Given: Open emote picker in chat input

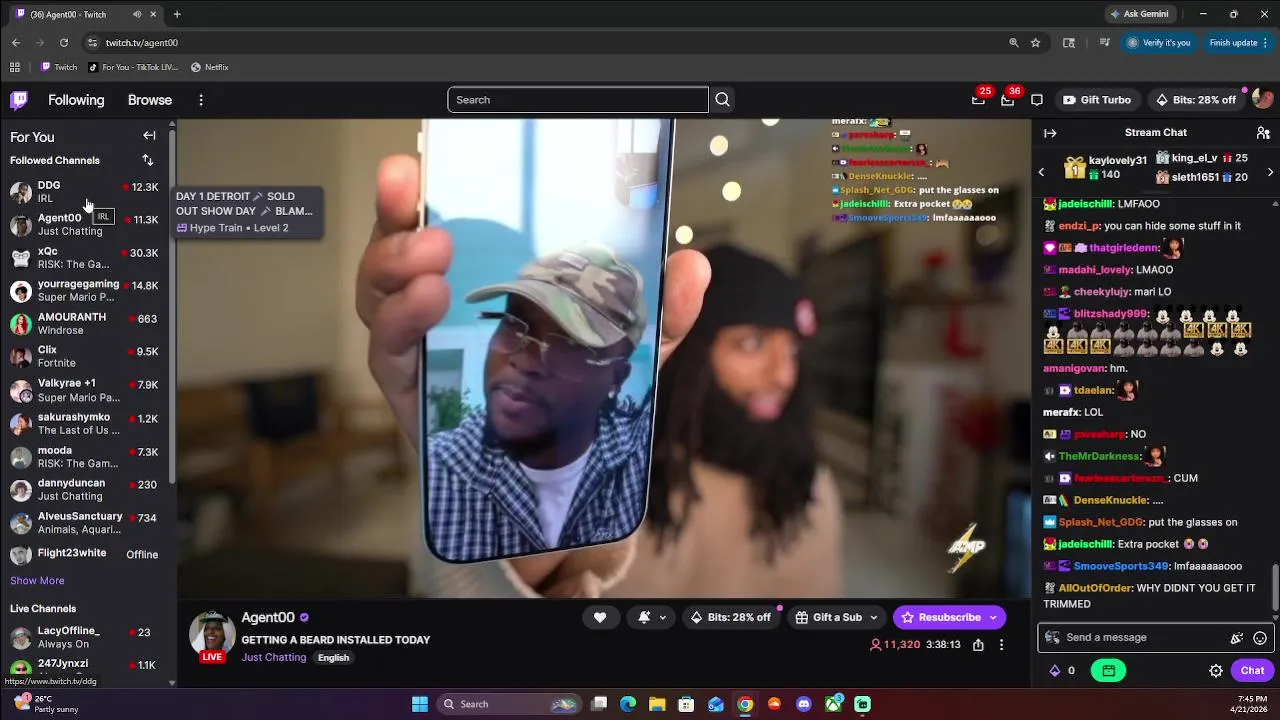Looking at the screenshot, I should click(x=1260, y=638).
